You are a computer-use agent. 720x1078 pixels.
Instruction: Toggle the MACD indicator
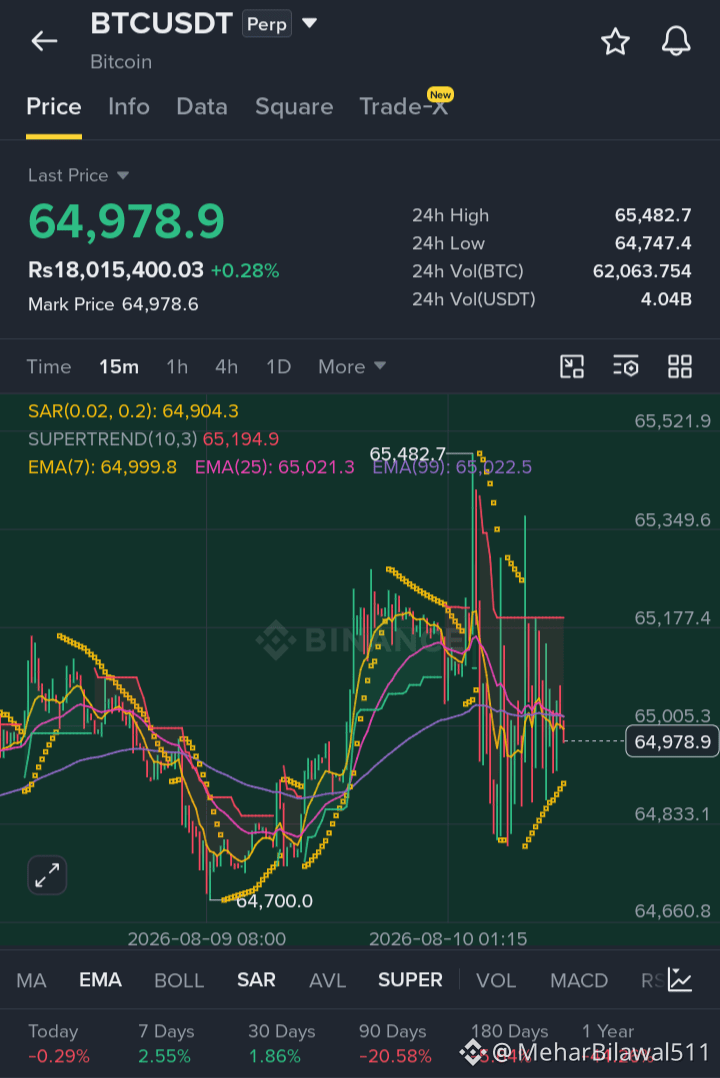(578, 980)
